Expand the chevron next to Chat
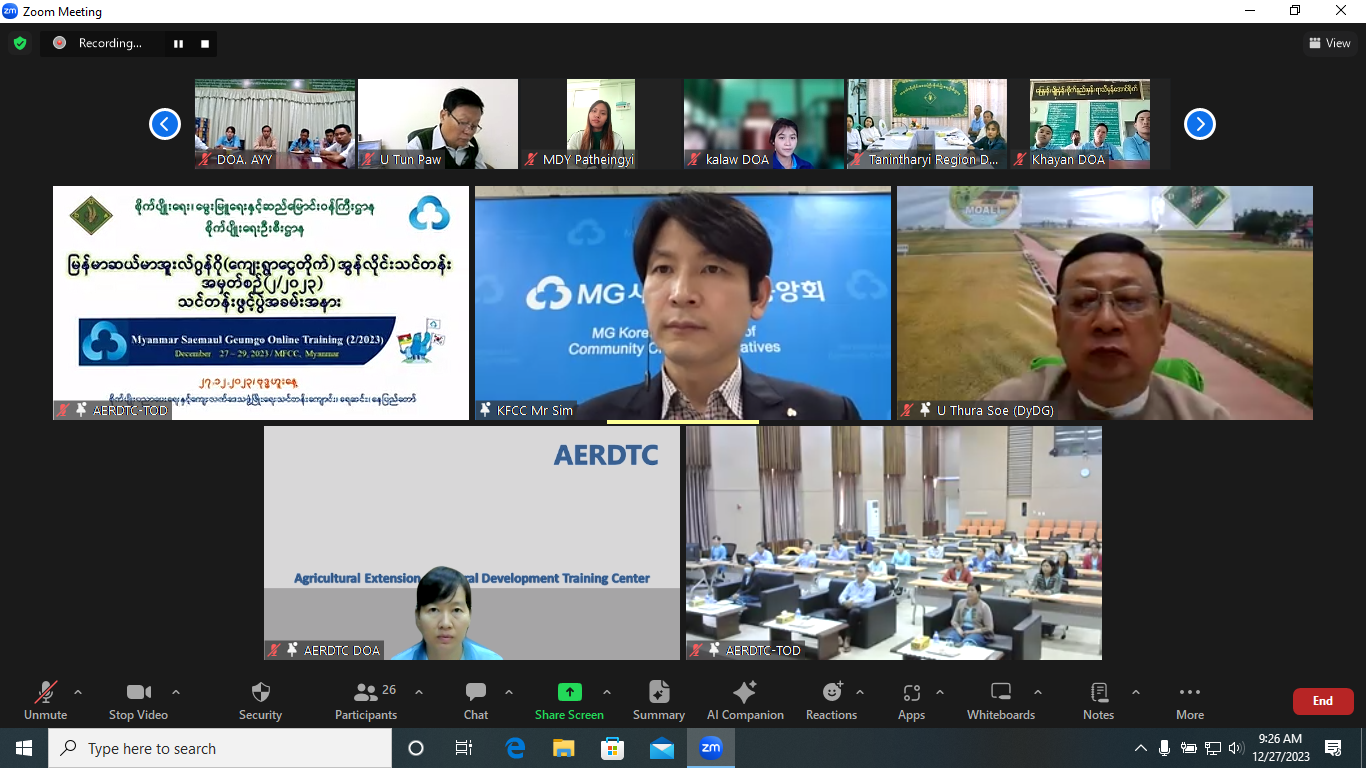This screenshot has height=768, width=1366. [x=509, y=692]
